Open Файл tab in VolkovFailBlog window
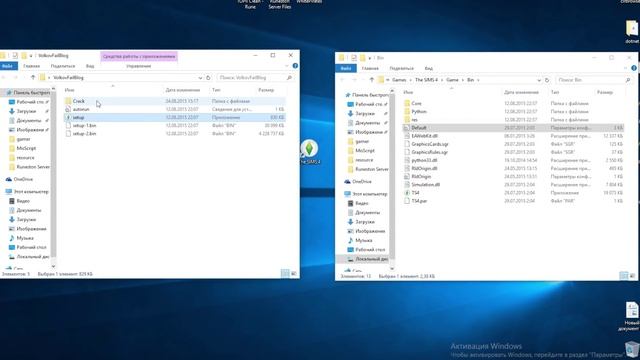The height and width of the screenshot is (360, 640). pos(8,66)
